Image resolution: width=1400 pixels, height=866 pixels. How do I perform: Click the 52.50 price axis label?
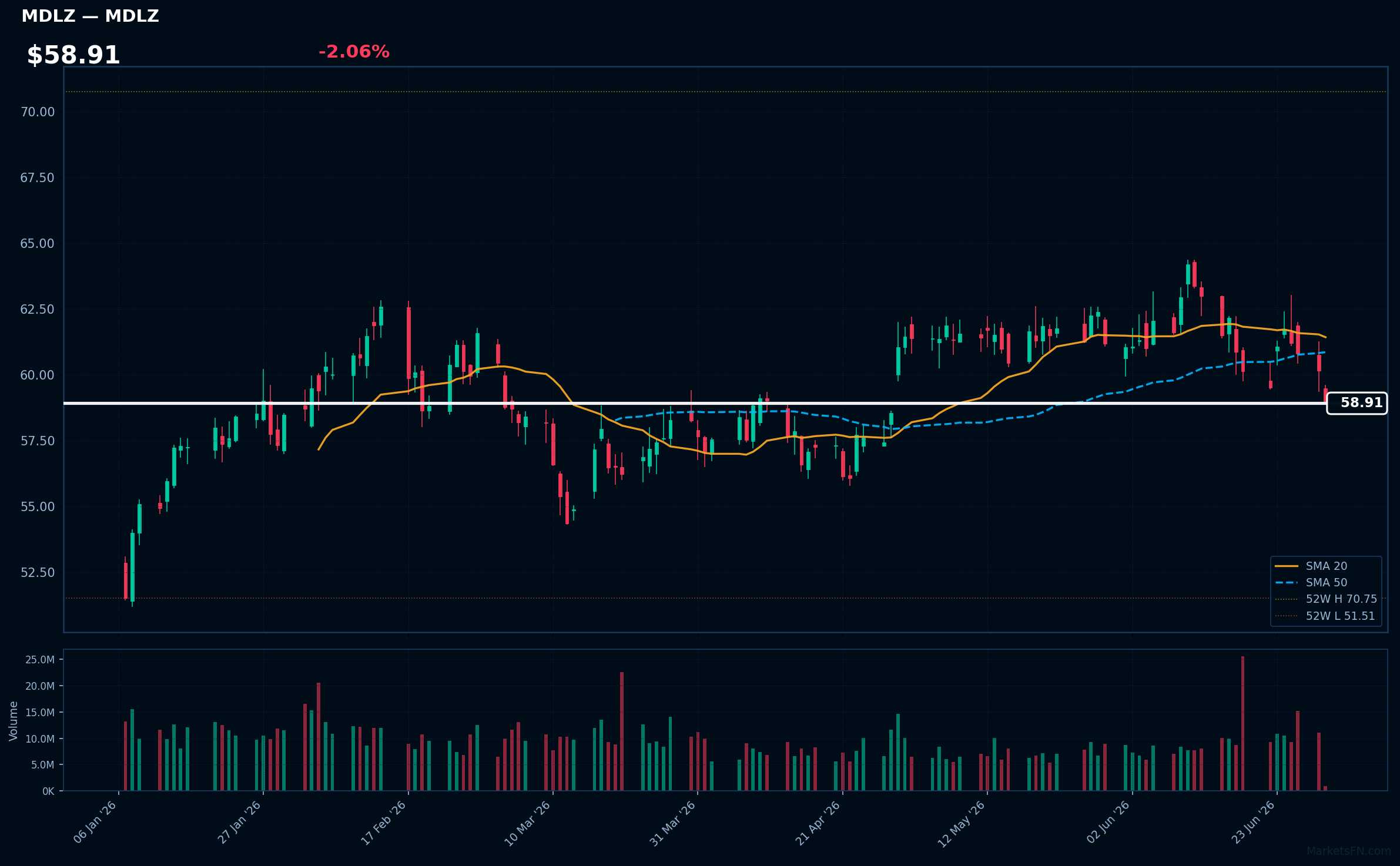point(37,572)
